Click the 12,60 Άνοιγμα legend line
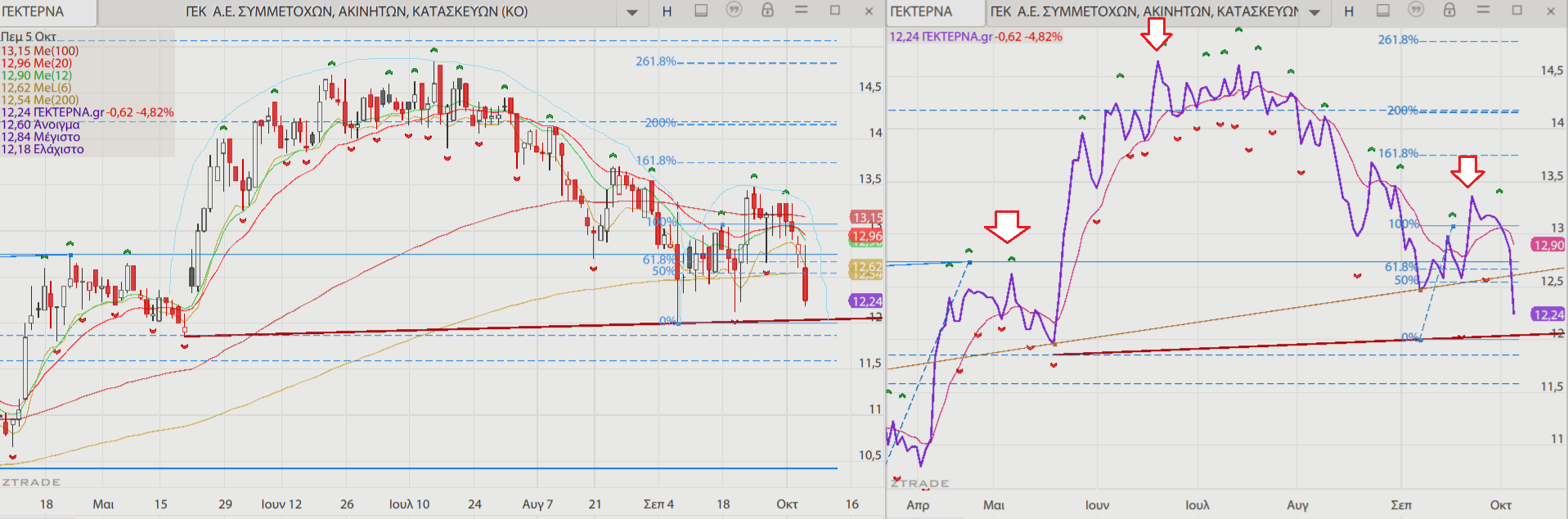Image resolution: width=1568 pixels, height=519 pixels. (41, 124)
